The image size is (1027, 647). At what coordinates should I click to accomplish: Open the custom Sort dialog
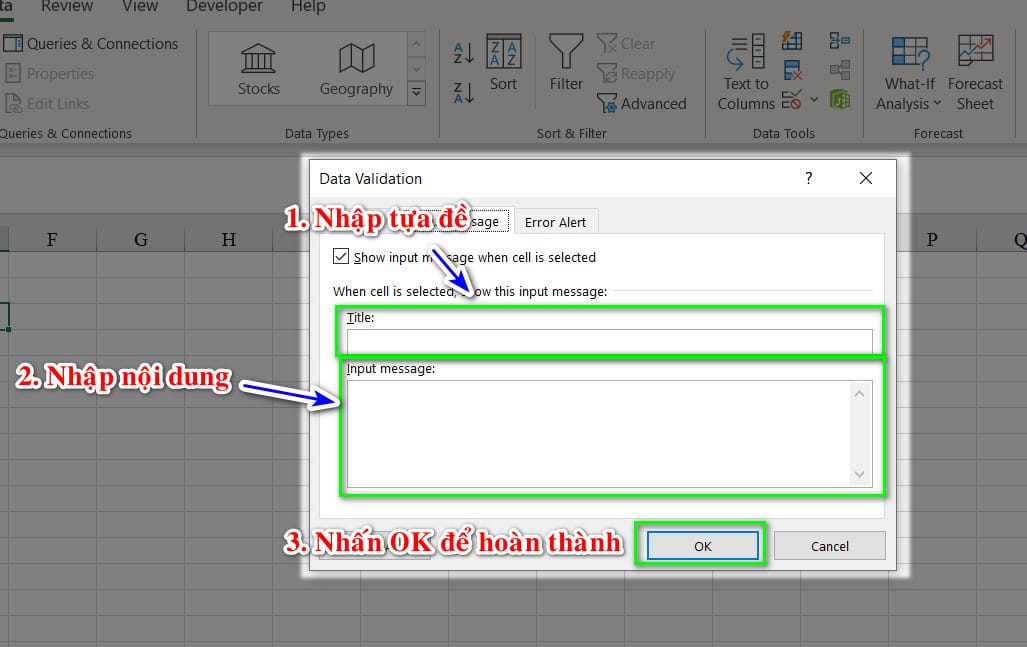[503, 63]
